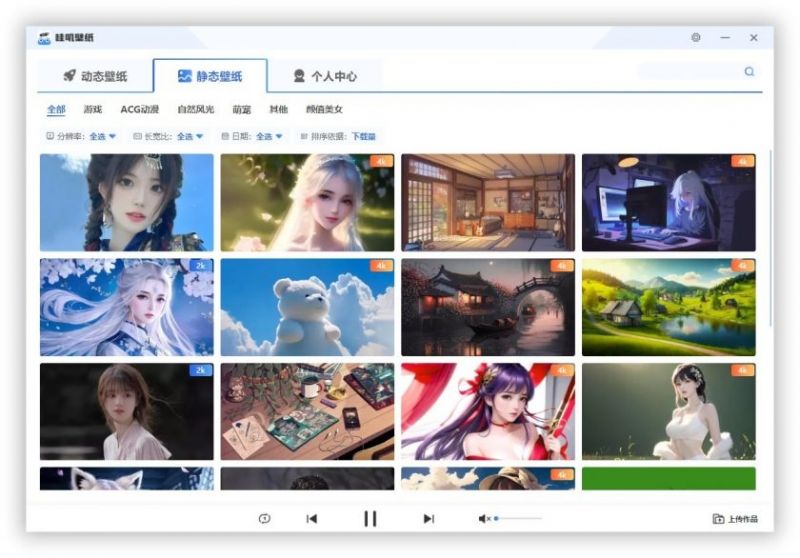Open the girl in white dress wallpaper

click(x=668, y=412)
